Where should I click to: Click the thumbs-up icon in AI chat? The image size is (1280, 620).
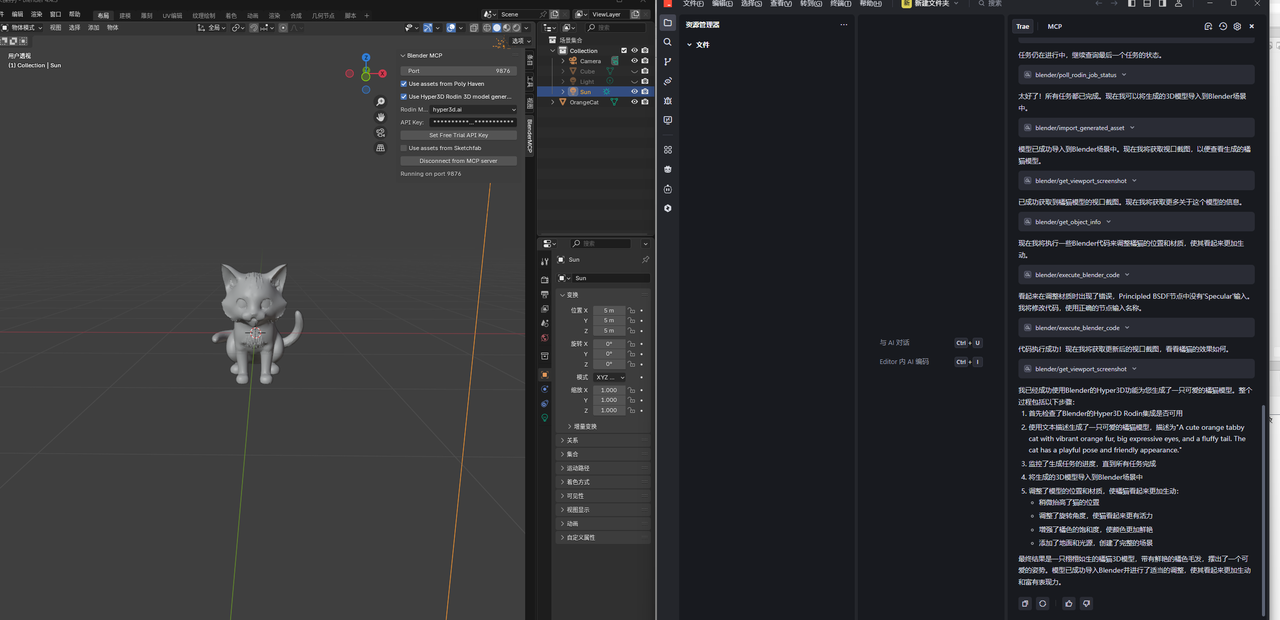[x=1068, y=603]
